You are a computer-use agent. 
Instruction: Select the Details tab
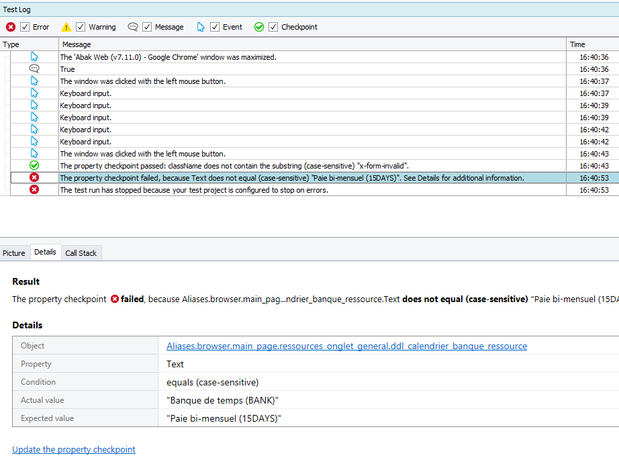click(45, 254)
